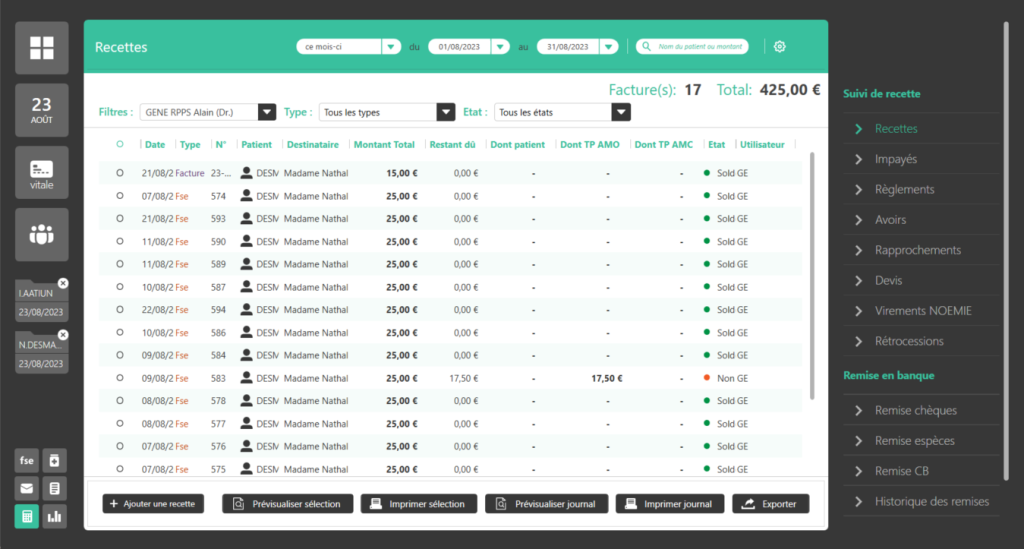Open the bar chart statistics icon
The image size is (1024, 549).
click(x=55, y=516)
